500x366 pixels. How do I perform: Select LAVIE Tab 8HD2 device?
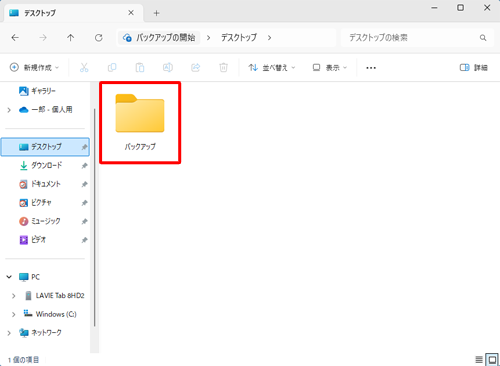click(x=55, y=296)
